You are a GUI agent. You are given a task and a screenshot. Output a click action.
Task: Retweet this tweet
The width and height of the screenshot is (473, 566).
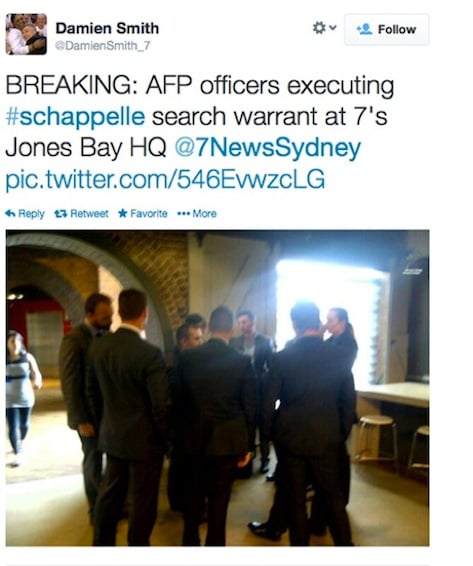(81, 214)
